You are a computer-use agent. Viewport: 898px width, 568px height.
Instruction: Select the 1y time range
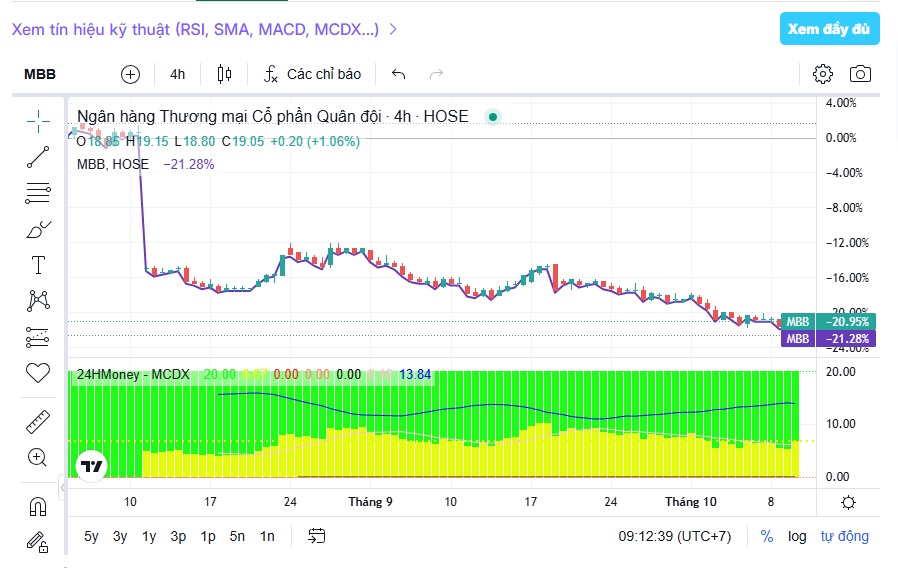(149, 537)
